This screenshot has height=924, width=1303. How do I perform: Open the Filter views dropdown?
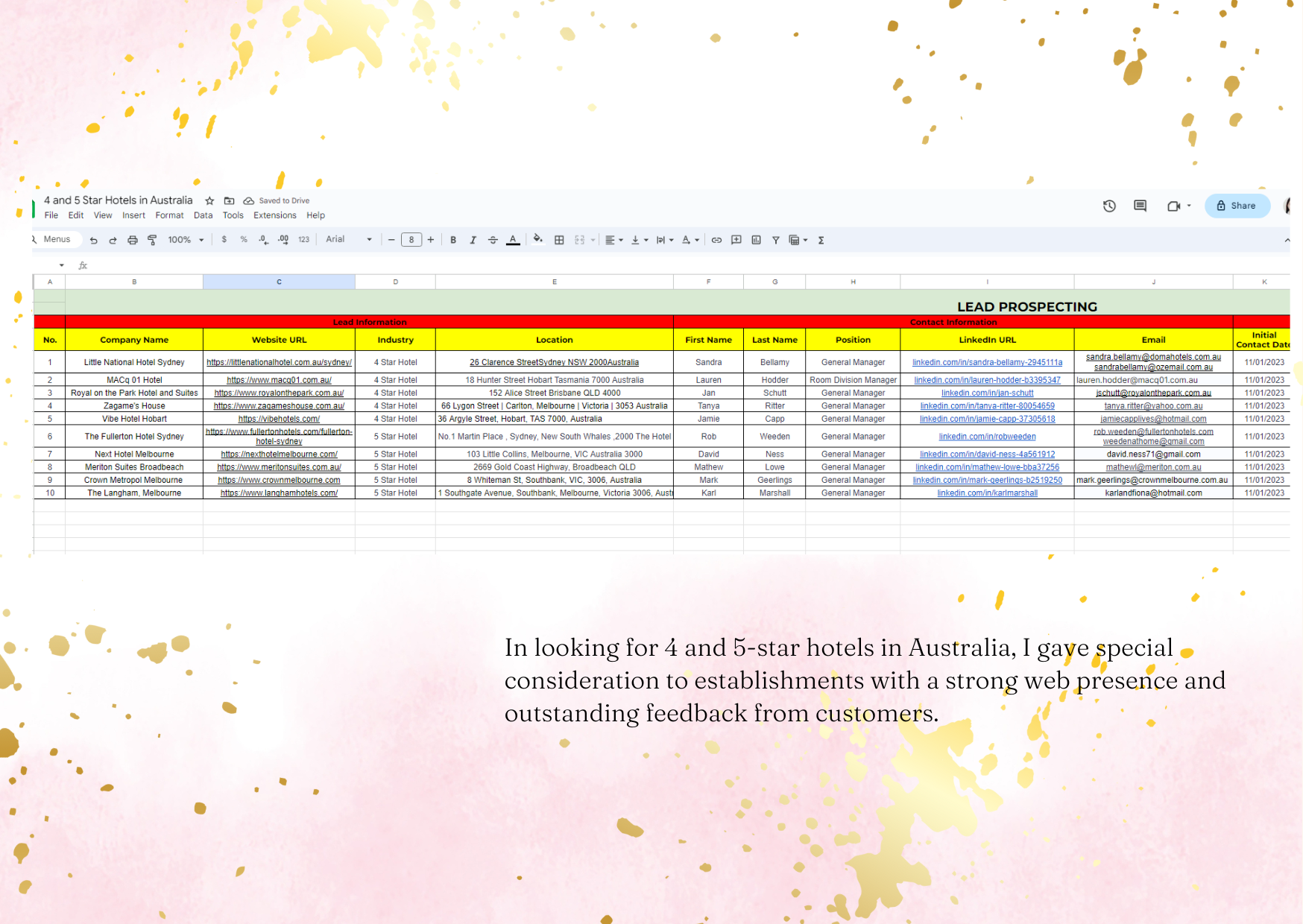click(798, 240)
